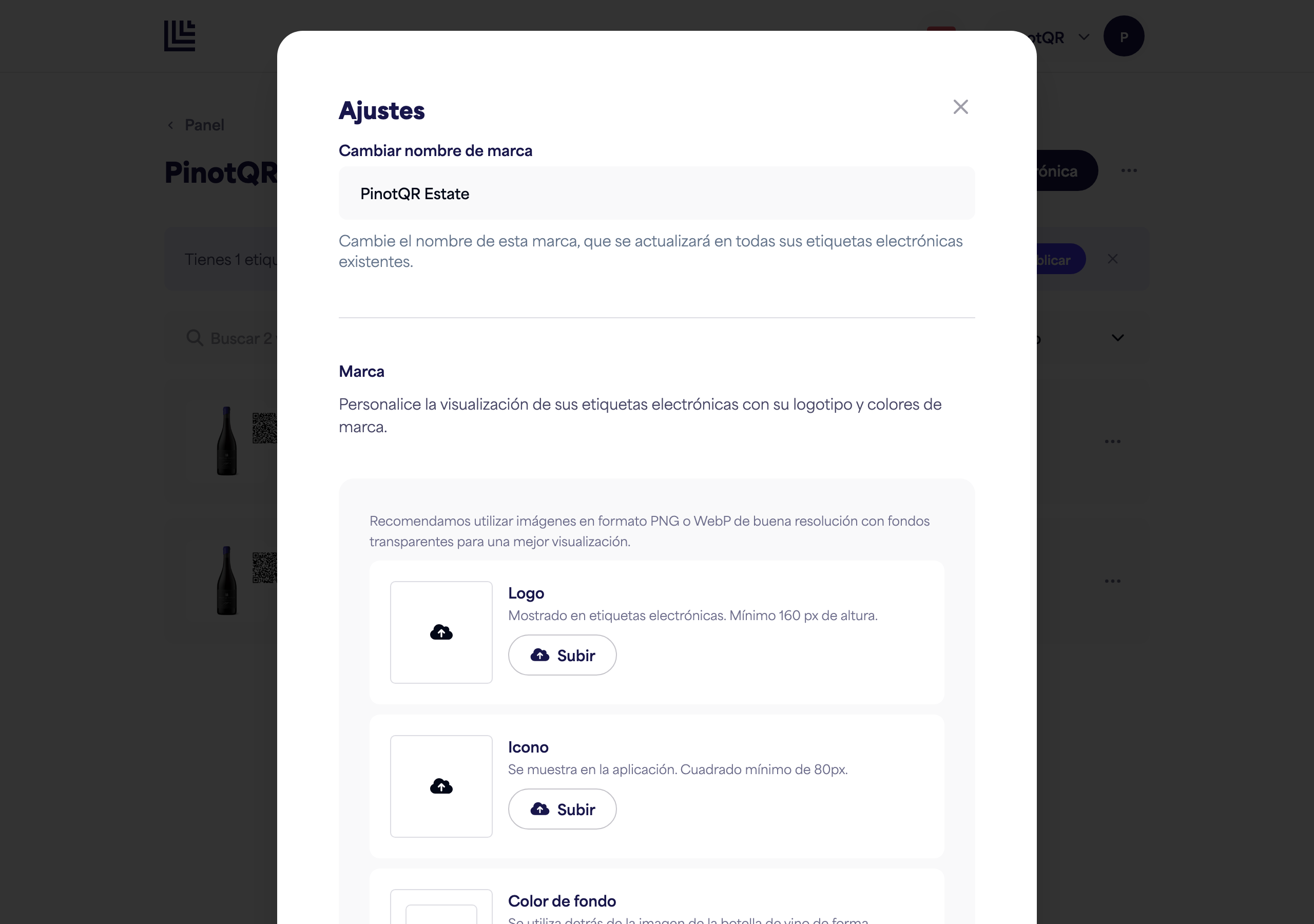Viewport: 1314px width, 924px height.
Task: Click the app logo in the header
Action: [x=180, y=36]
